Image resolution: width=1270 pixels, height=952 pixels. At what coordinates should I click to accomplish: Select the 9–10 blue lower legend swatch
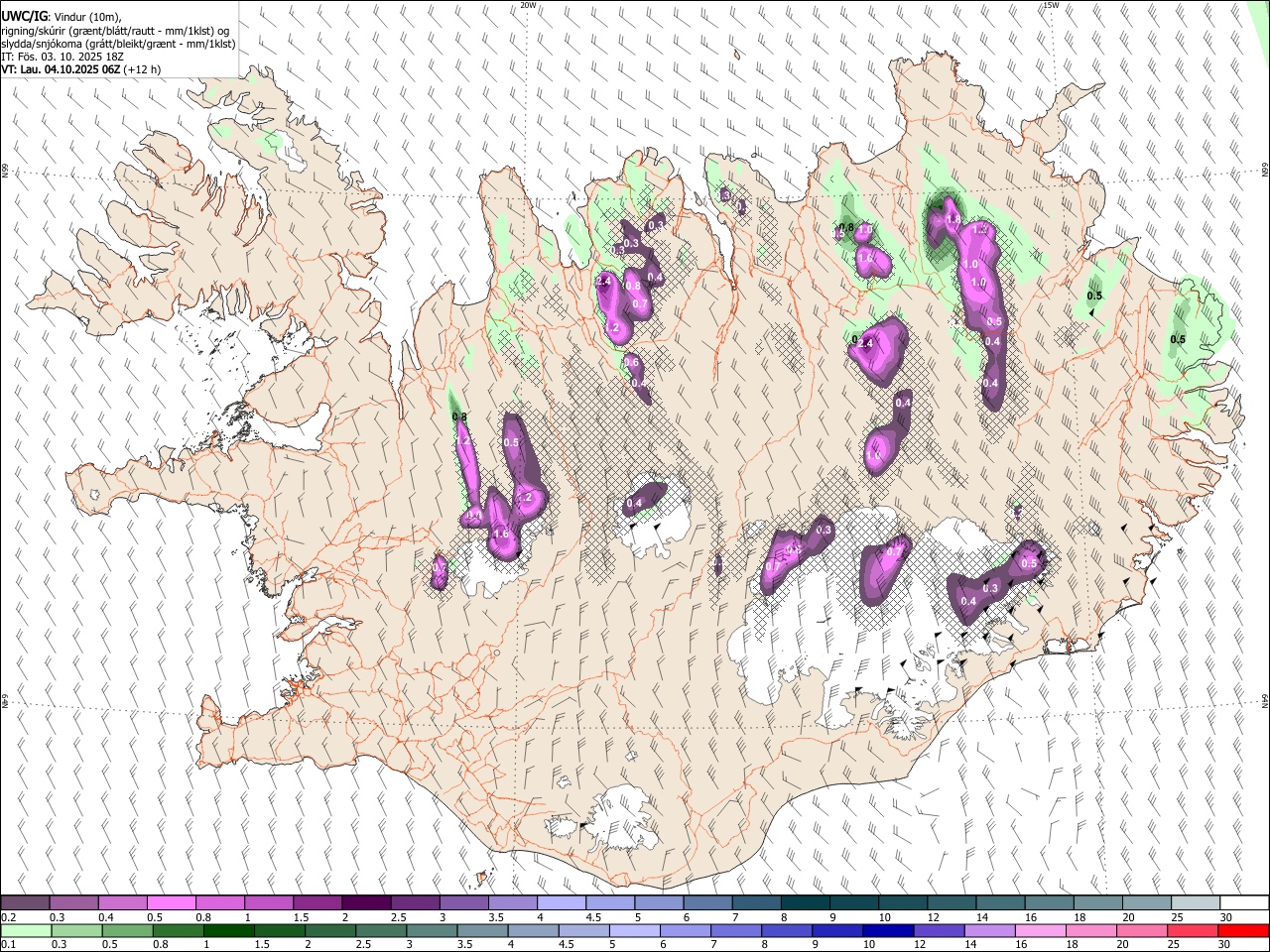[x=836, y=930]
